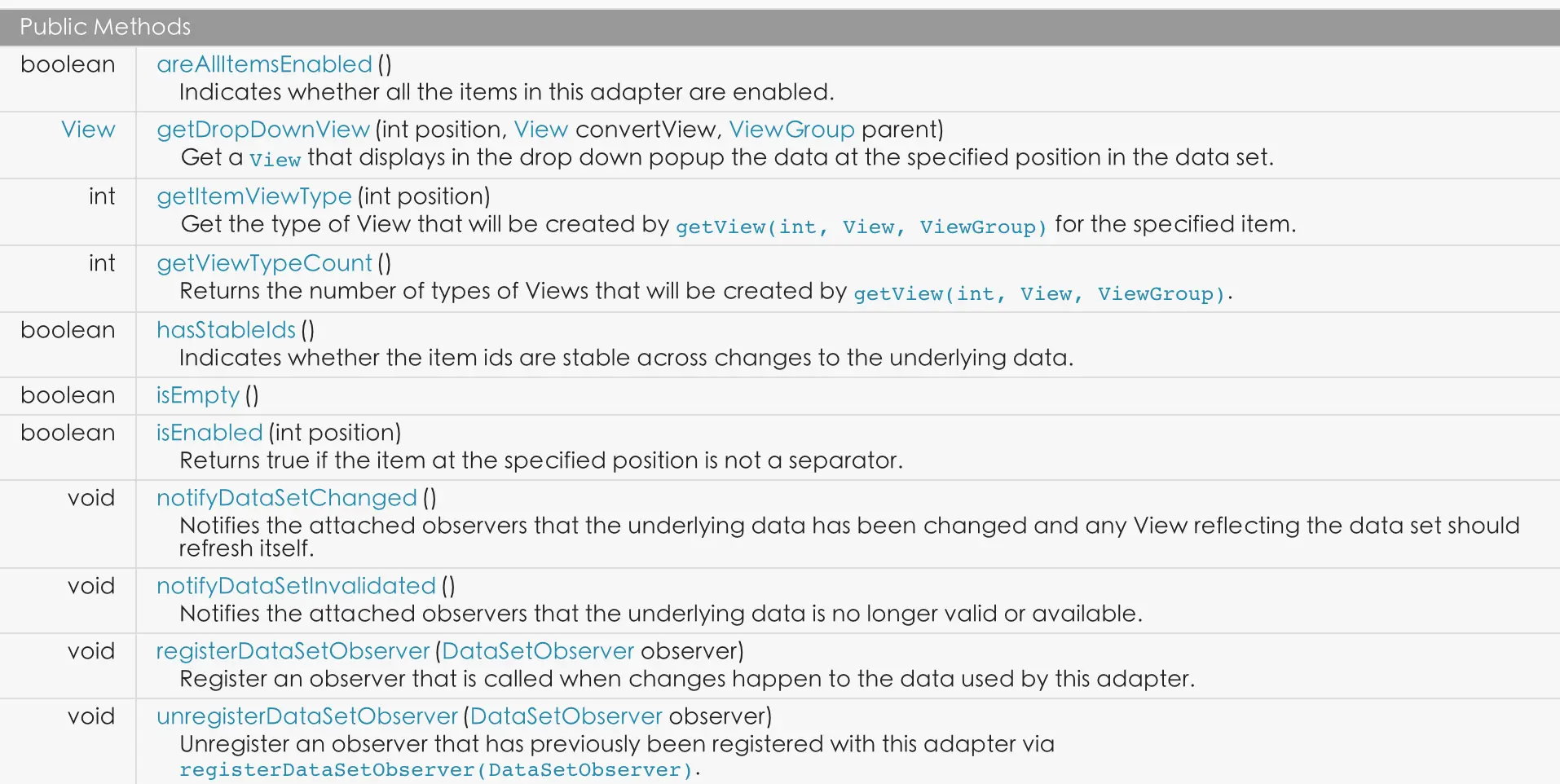1560x784 pixels.
Task: Click the View type before convertView
Action: pyautogui.click(x=540, y=130)
